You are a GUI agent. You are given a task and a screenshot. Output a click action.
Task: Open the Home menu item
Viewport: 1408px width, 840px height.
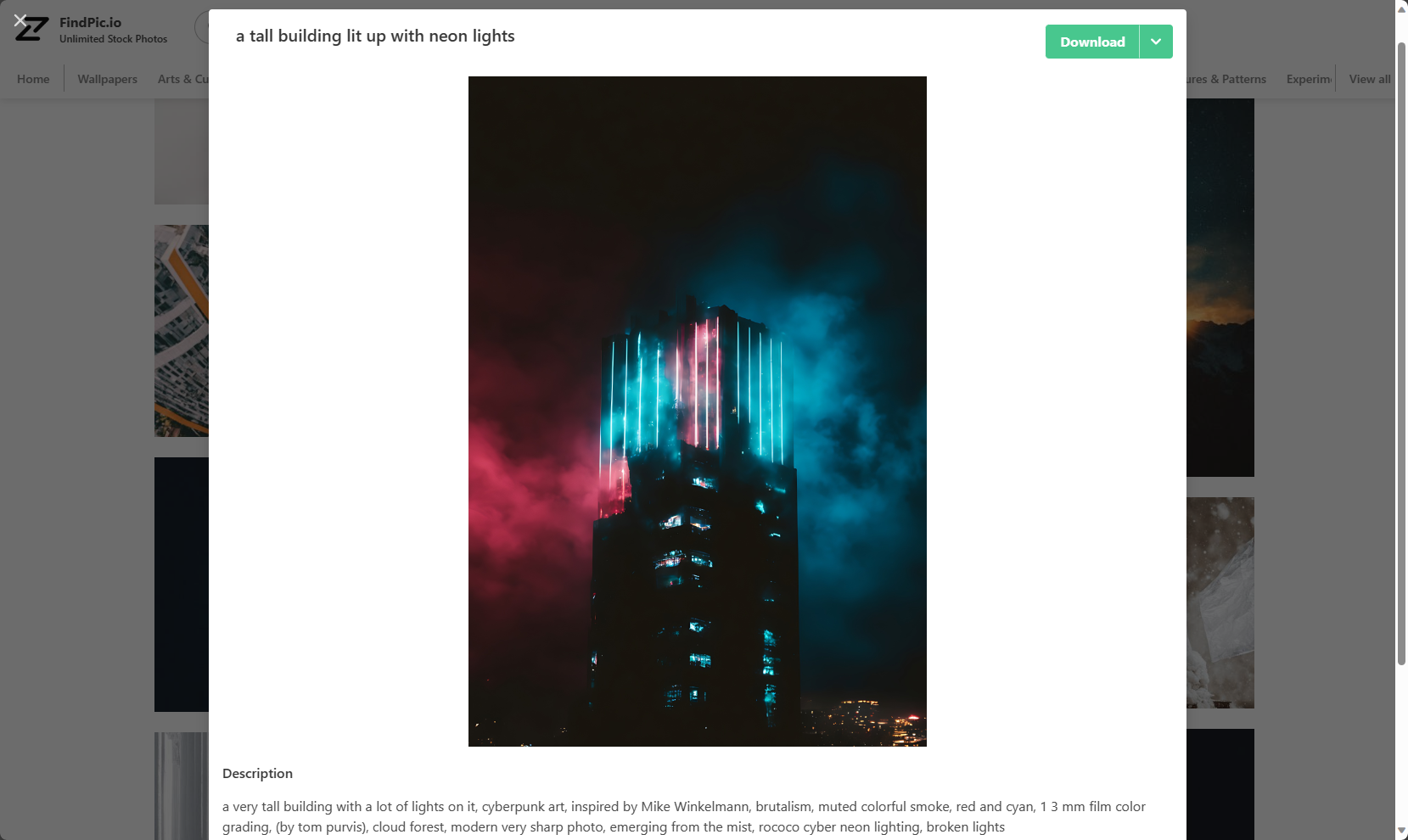(33, 79)
